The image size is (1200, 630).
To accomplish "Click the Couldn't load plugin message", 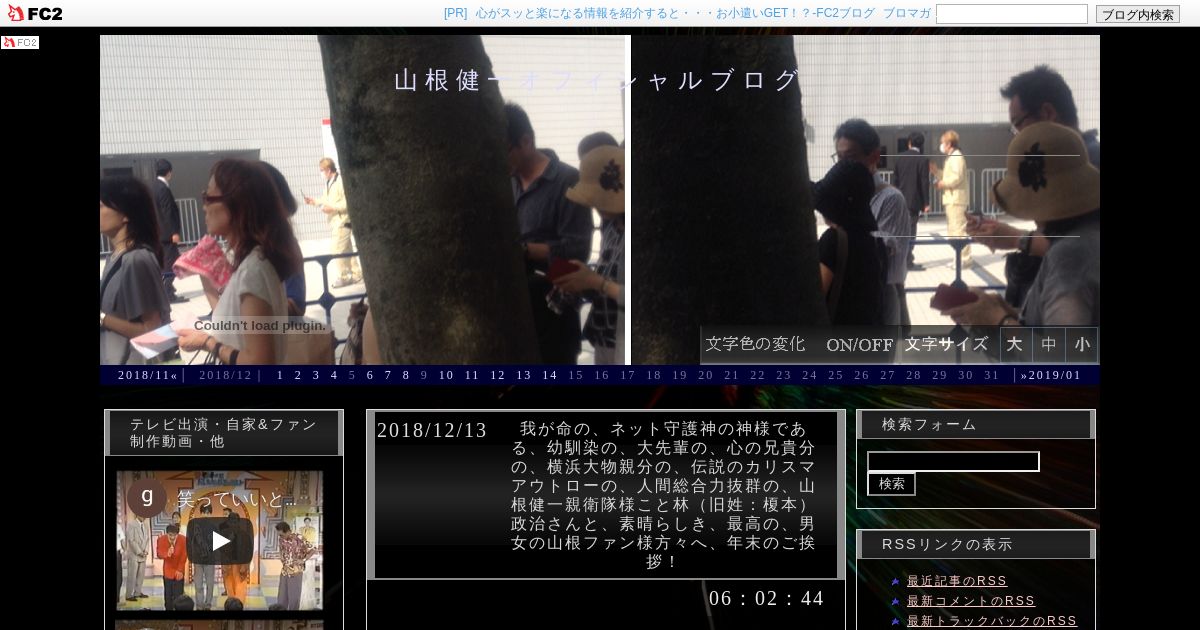I will tap(260, 325).
